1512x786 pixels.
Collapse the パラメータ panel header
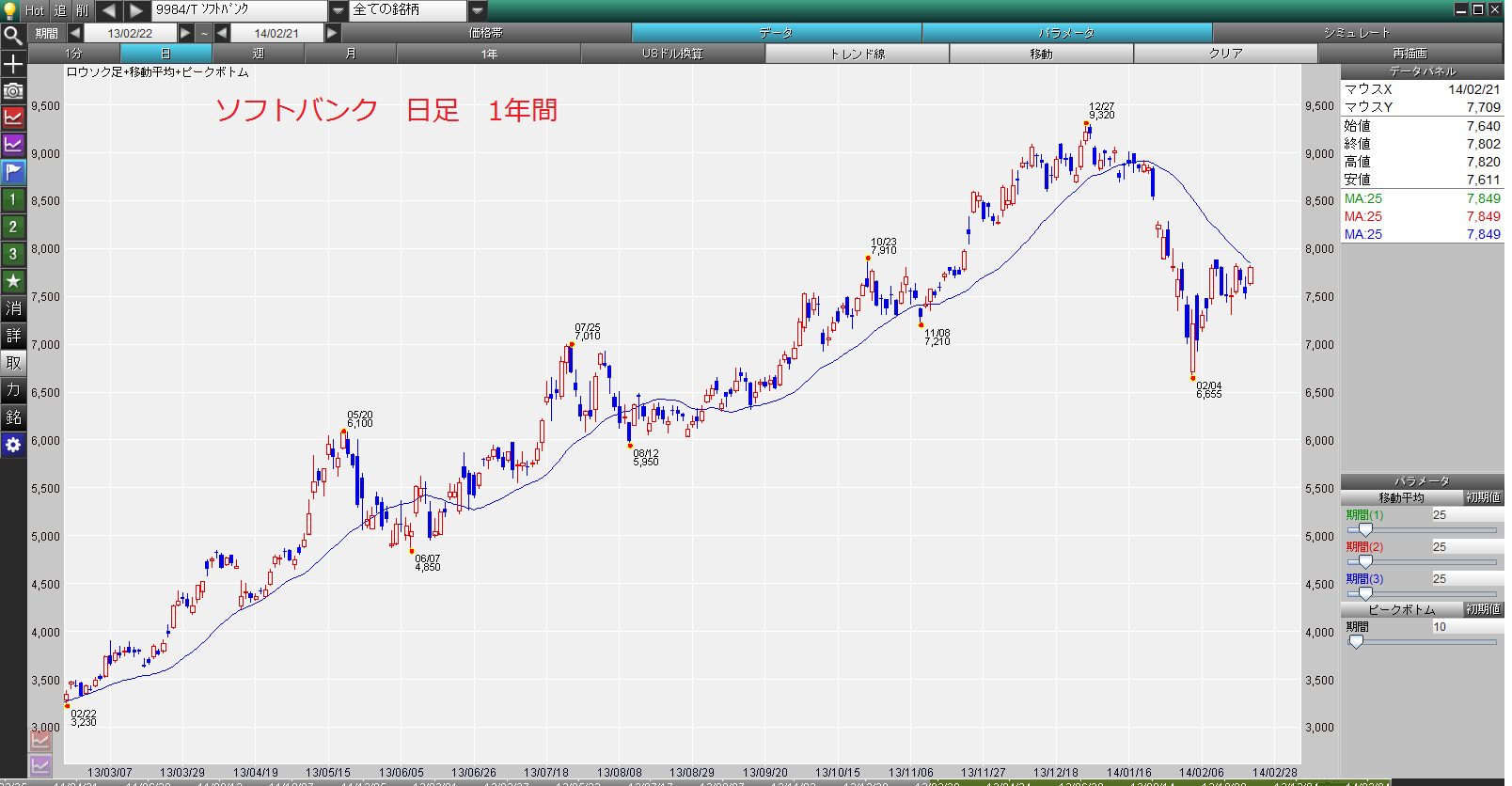coord(1422,481)
